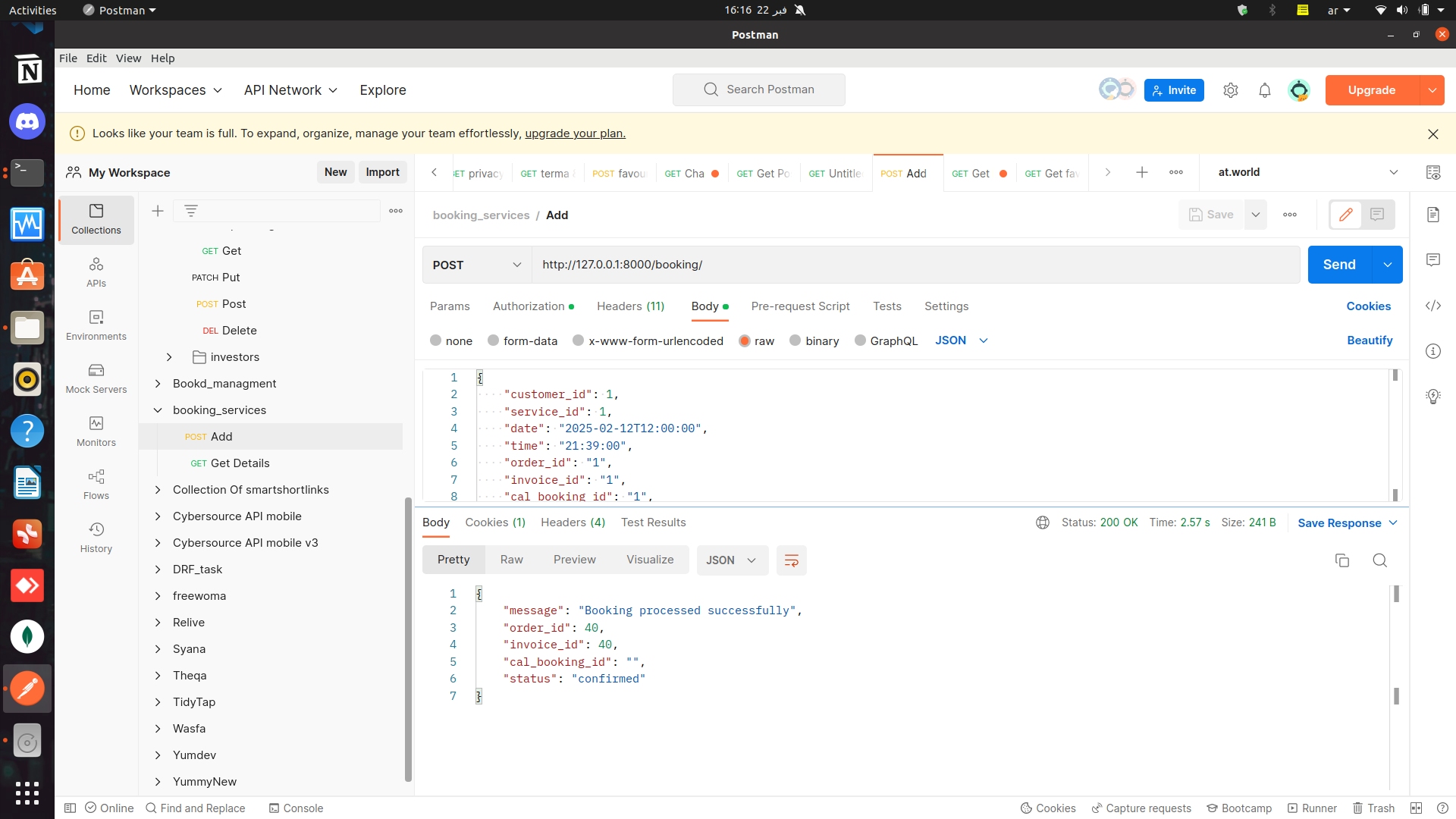Send the POST booking request
The image size is (1456, 819).
[1339, 265]
